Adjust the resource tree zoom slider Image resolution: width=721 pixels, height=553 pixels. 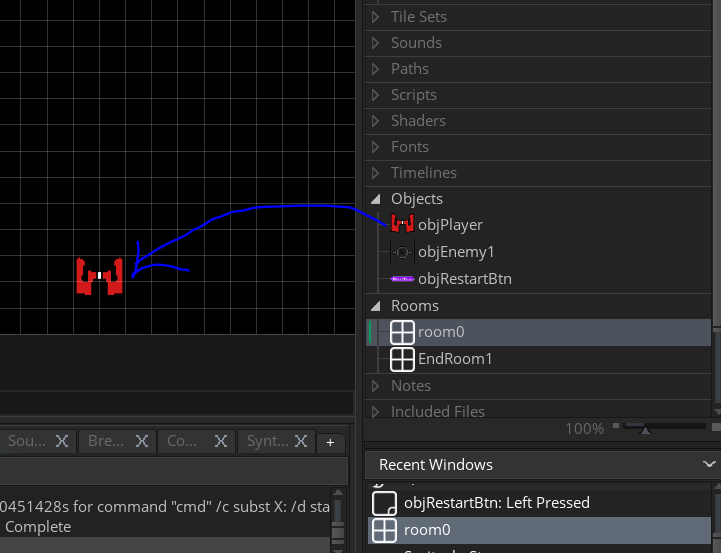pos(646,429)
